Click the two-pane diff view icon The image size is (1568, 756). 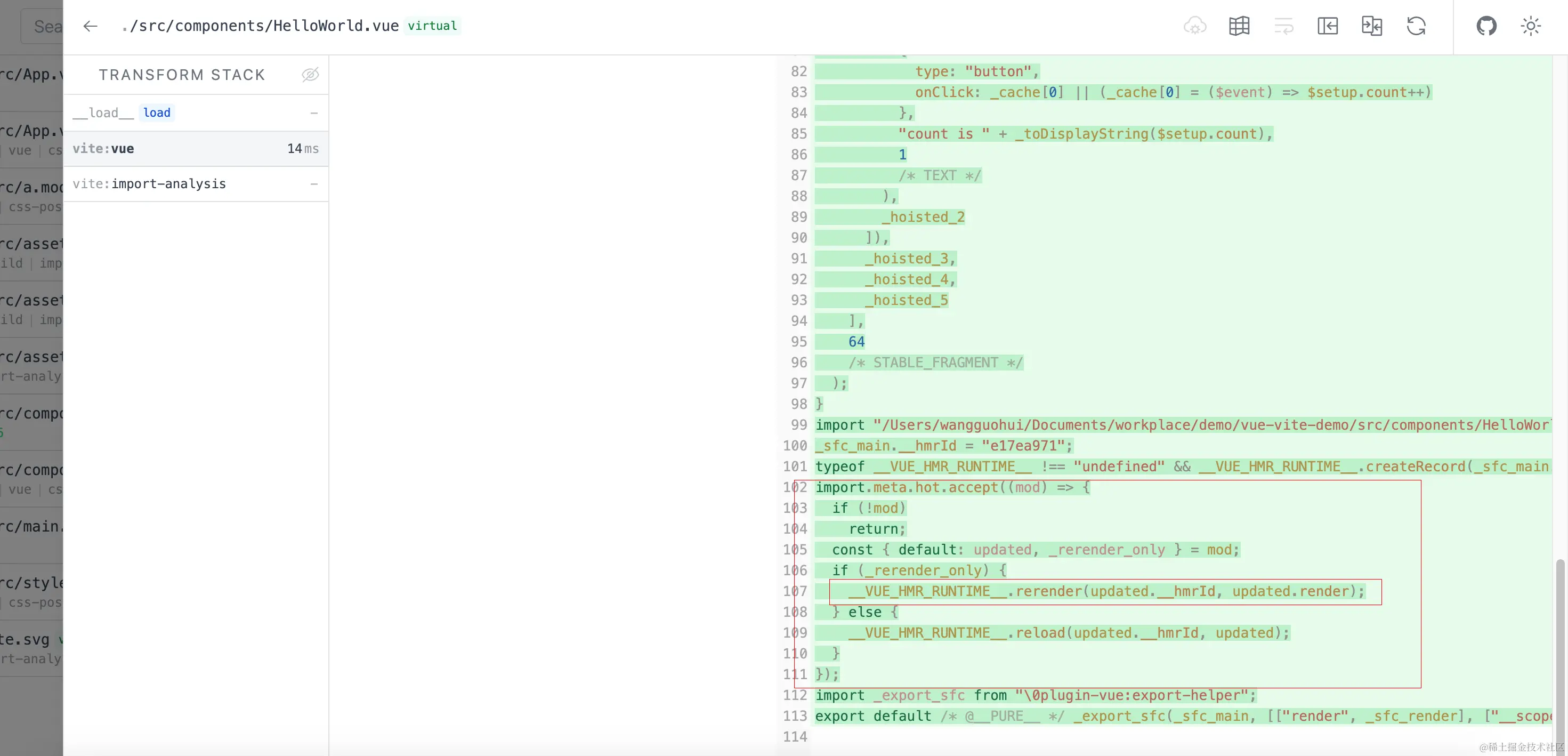click(1372, 26)
